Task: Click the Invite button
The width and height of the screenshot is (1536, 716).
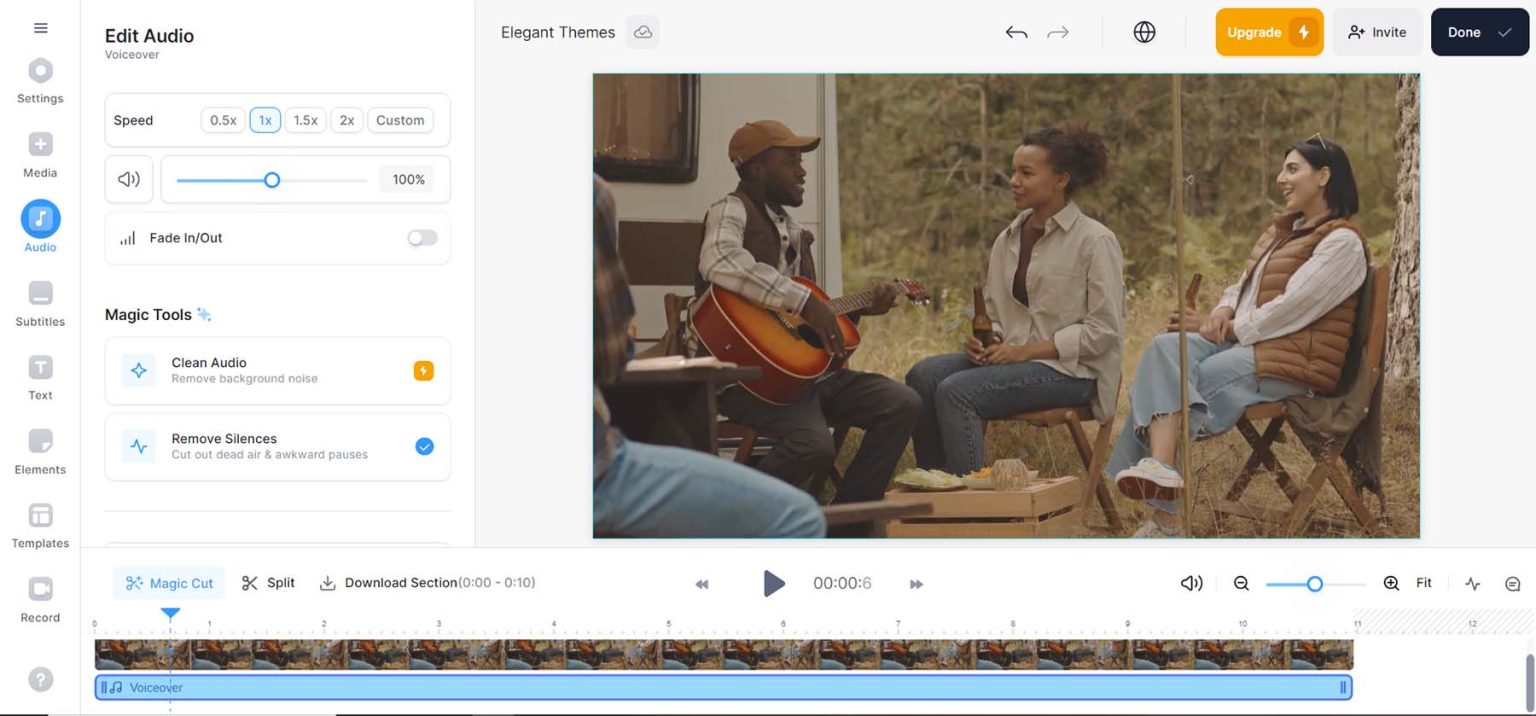Action: pyautogui.click(x=1377, y=32)
